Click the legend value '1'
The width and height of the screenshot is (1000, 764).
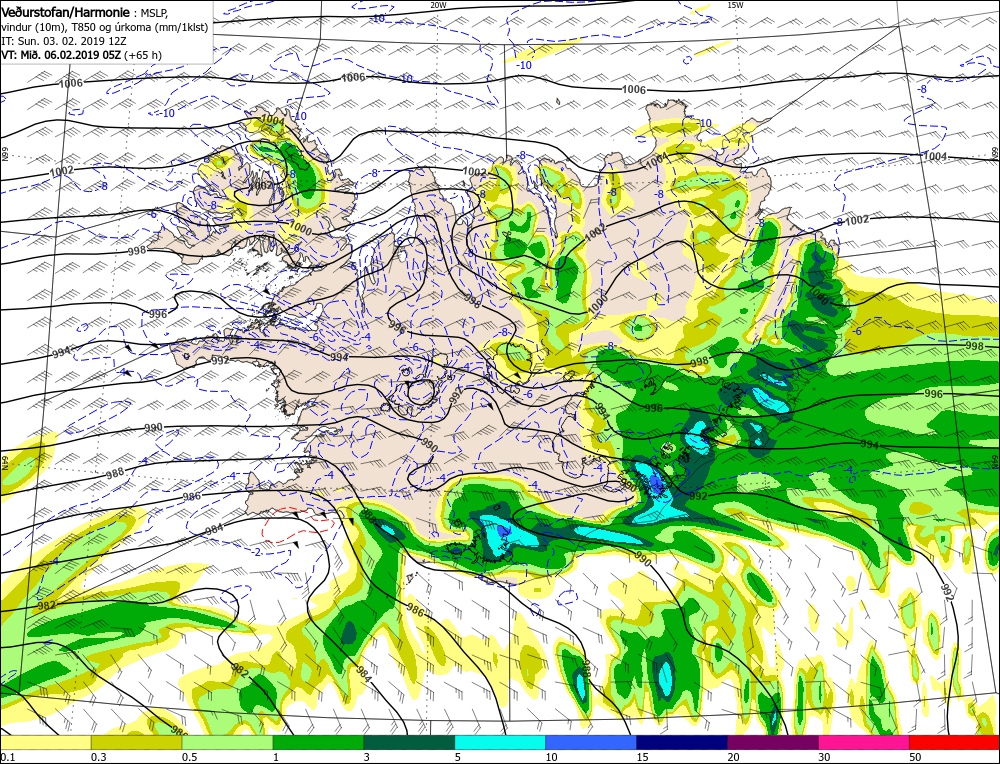(276, 757)
